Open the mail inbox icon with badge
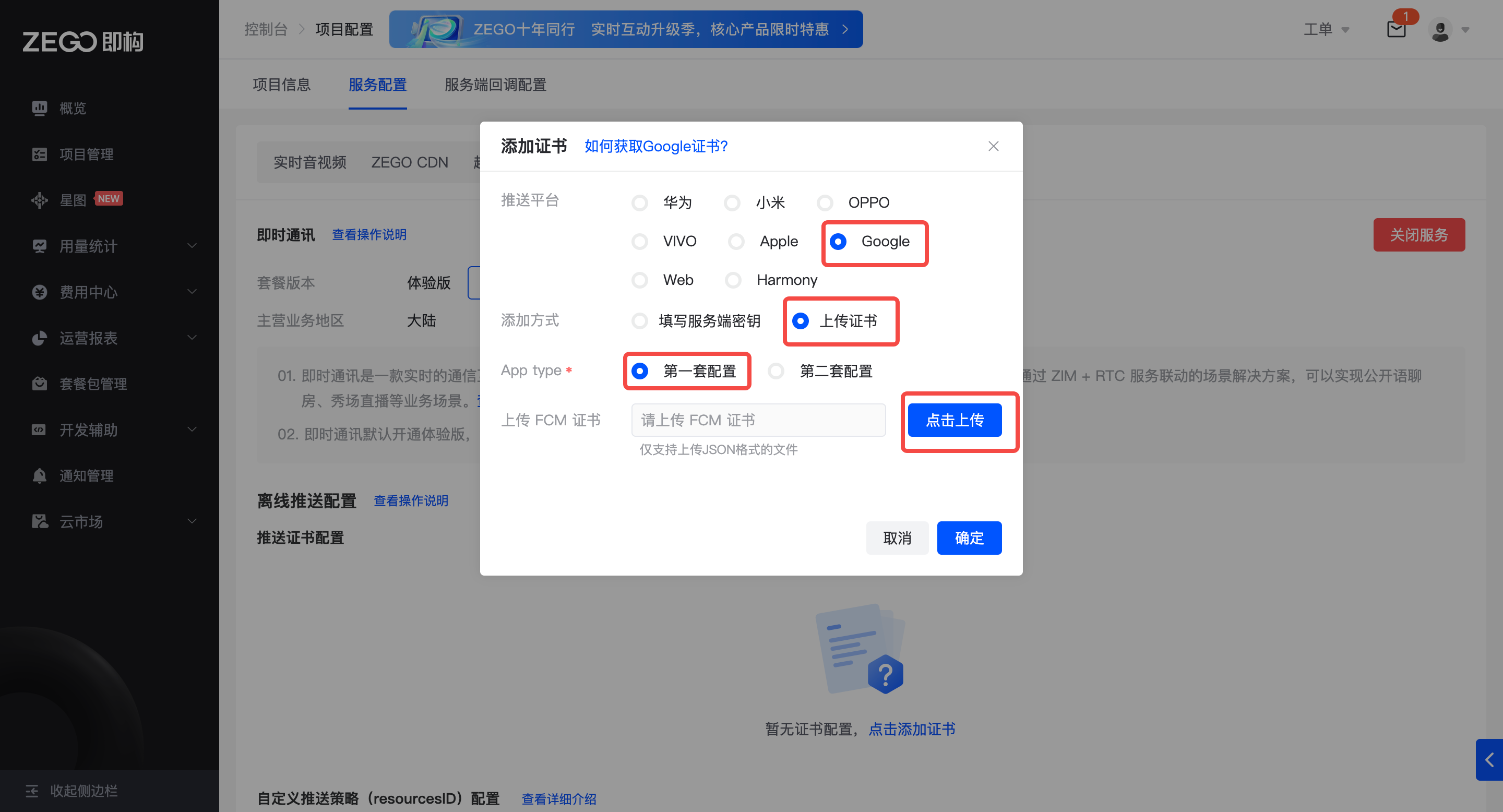Screen dimensions: 1503x812 click(x=1396, y=29)
